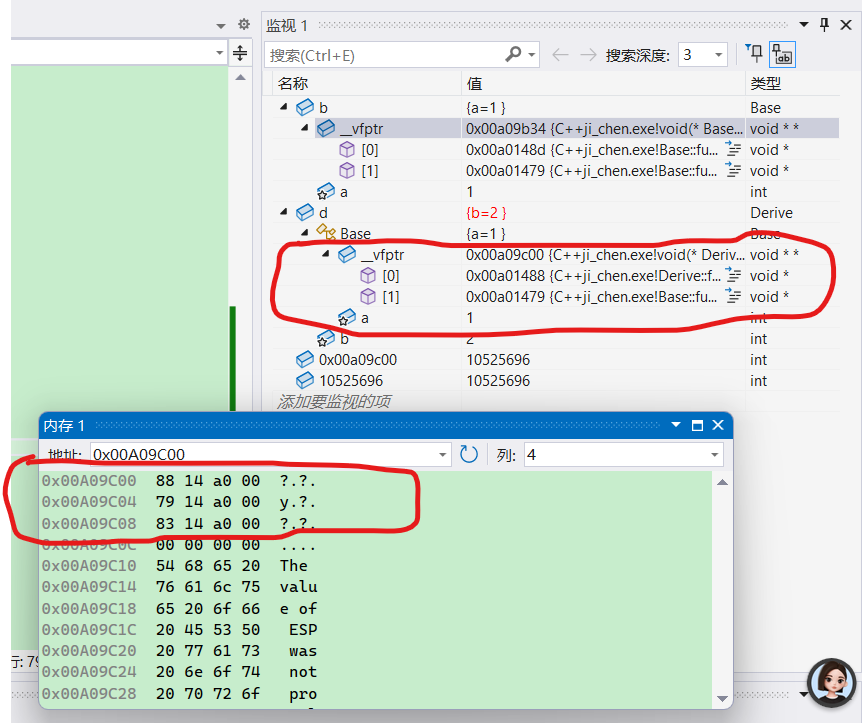This screenshot has height=723, width=862.
Task: Select the cube icon of variable d
Action: [305, 212]
